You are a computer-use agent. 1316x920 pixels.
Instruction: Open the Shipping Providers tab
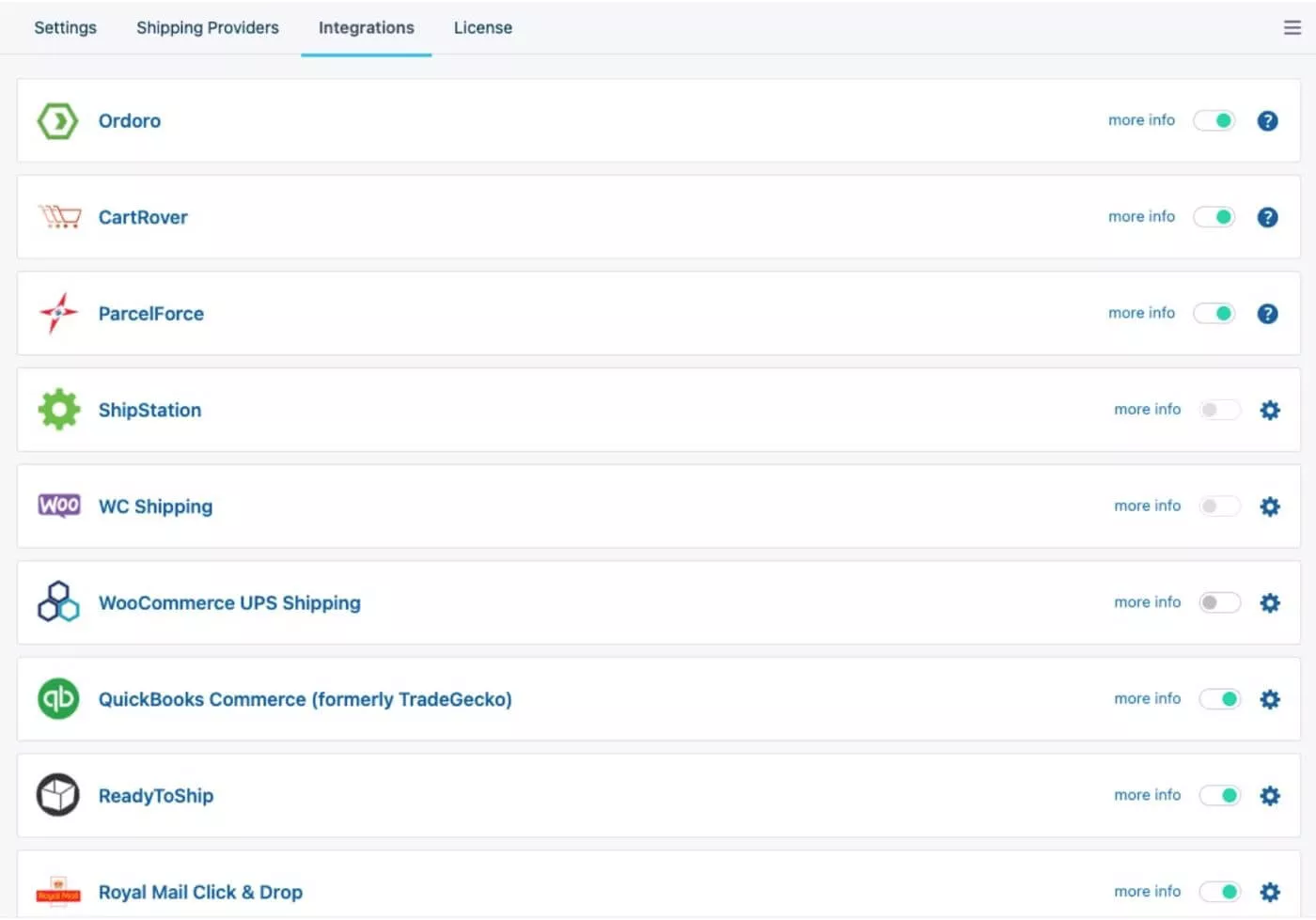coord(208,27)
